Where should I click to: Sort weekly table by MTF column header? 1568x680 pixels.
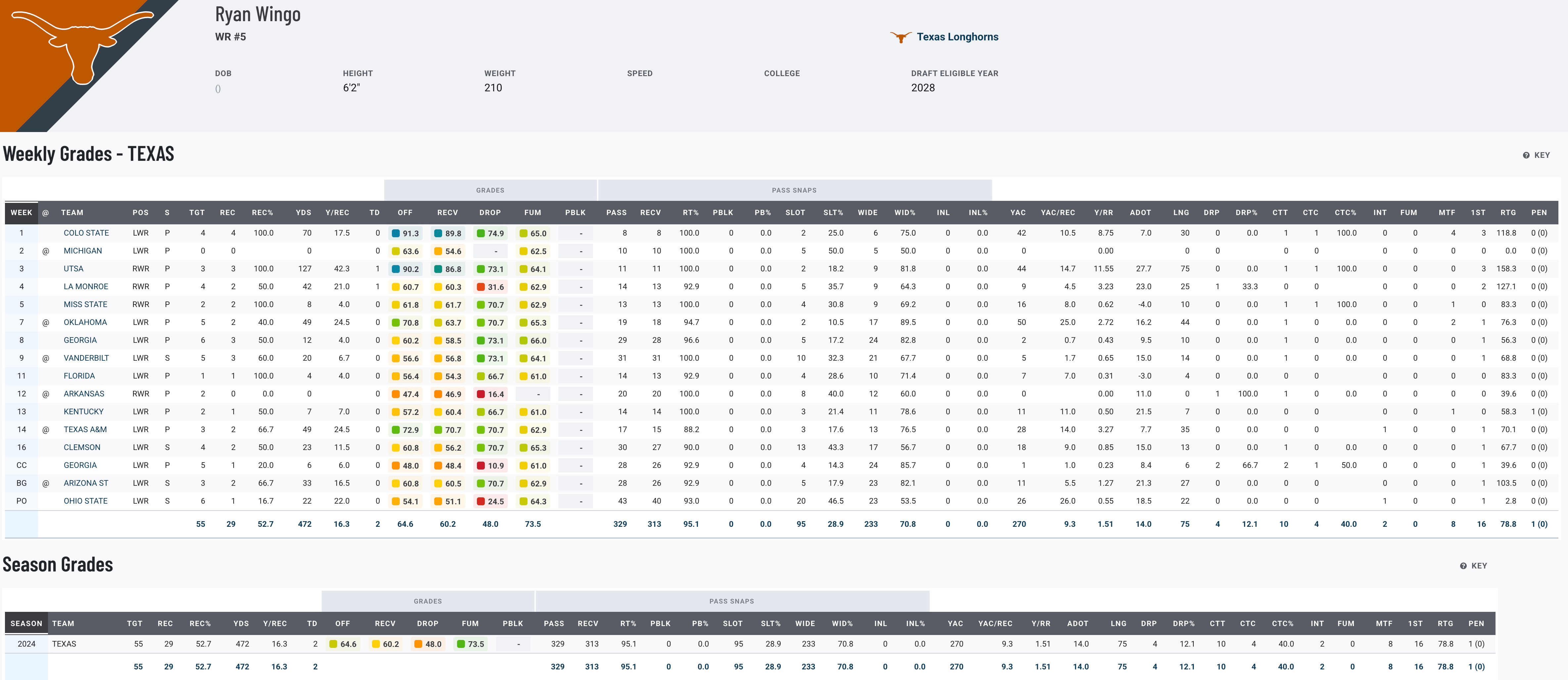[1447, 212]
